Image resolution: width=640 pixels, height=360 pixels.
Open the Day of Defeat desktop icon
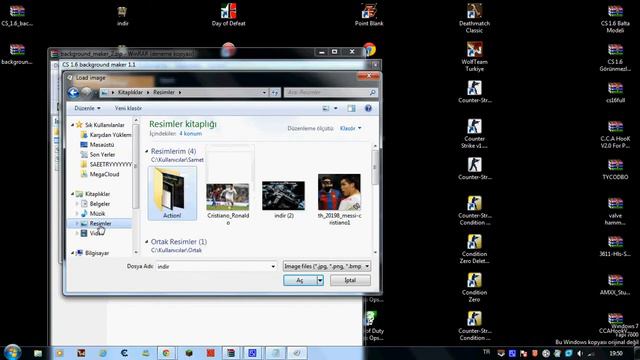point(228,15)
